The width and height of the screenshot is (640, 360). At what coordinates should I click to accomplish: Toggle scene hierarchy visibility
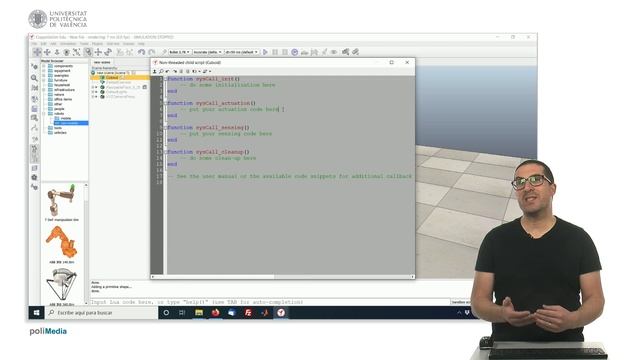[x=34, y=158]
